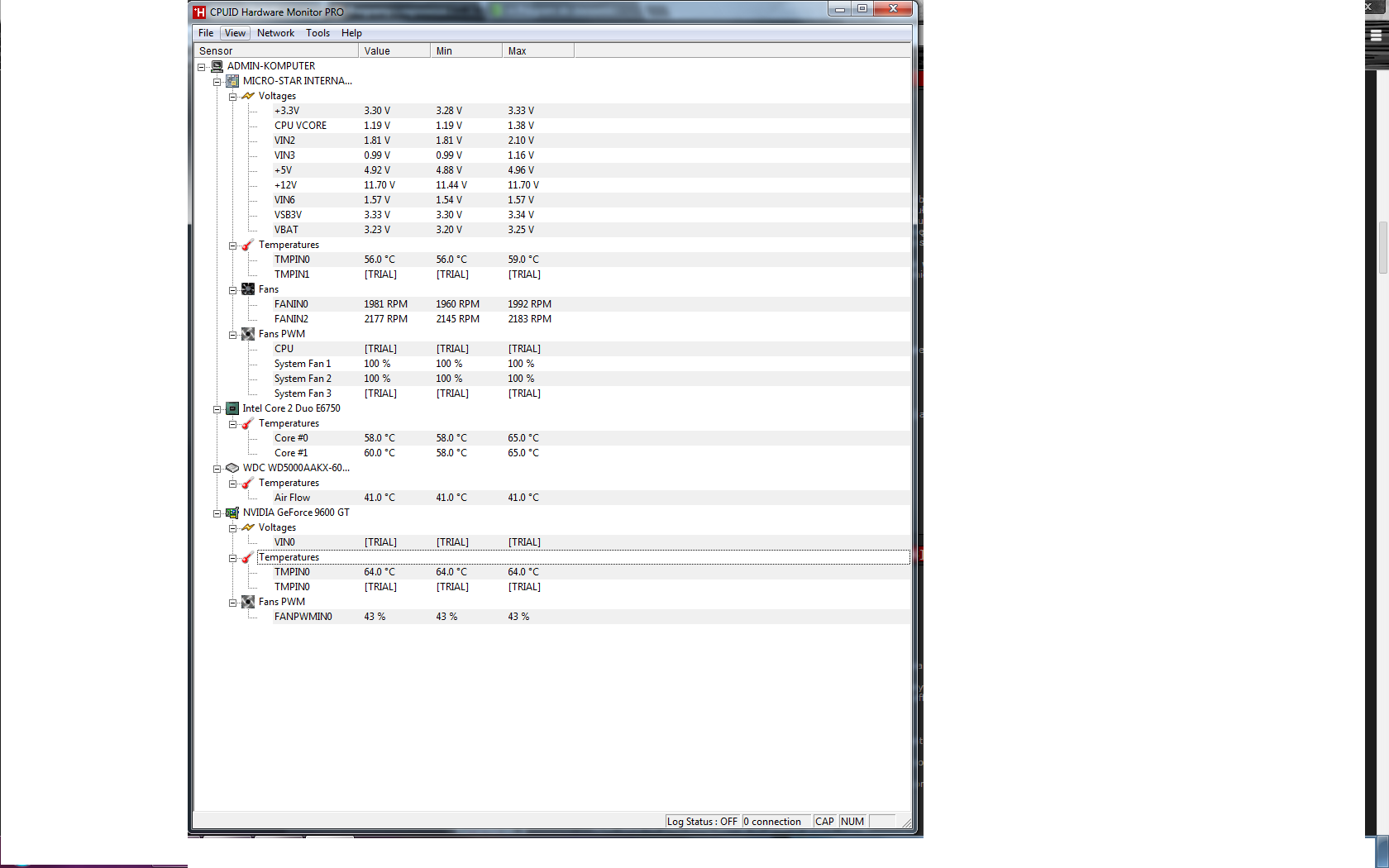1389x868 pixels.
Task: Open the File menu
Action: 206,33
